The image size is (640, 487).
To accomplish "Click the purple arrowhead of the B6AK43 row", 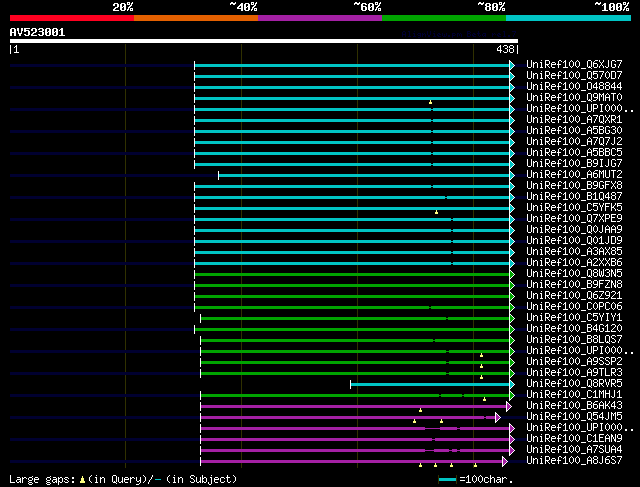I will click(x=509, y=407).
